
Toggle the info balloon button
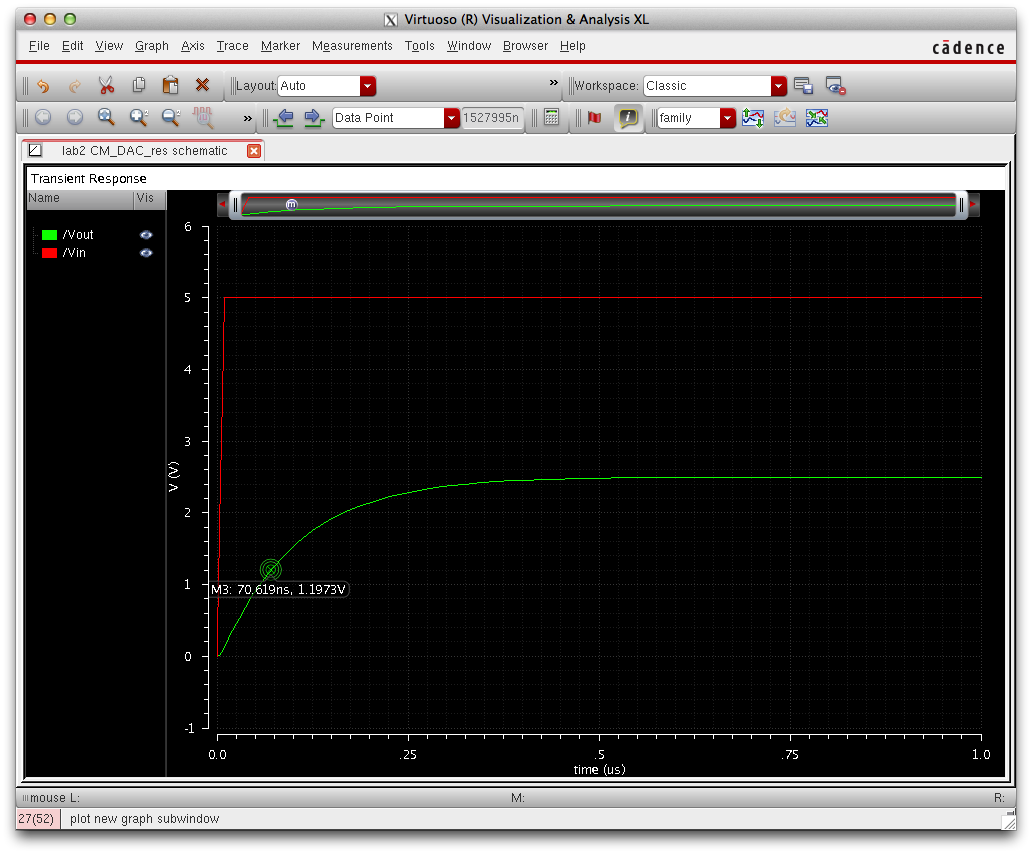click(x=627, y=118)
